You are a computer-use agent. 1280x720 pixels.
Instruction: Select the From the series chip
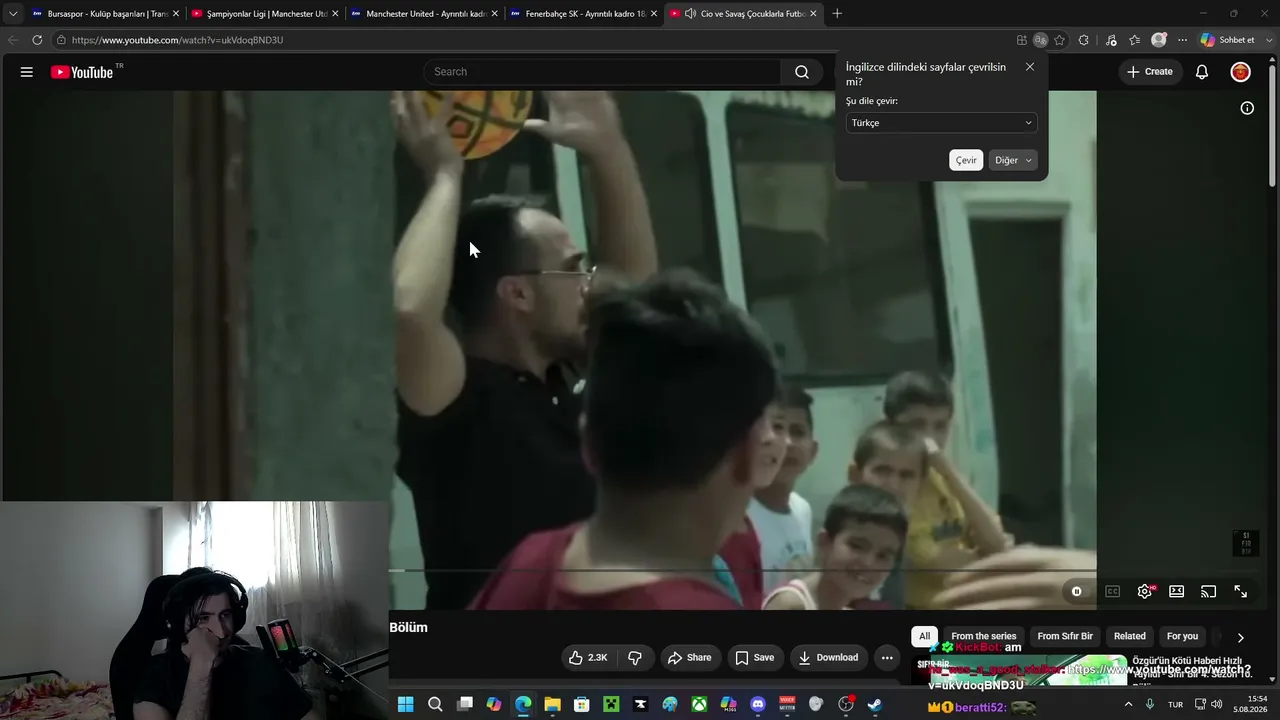pos(983,636)
